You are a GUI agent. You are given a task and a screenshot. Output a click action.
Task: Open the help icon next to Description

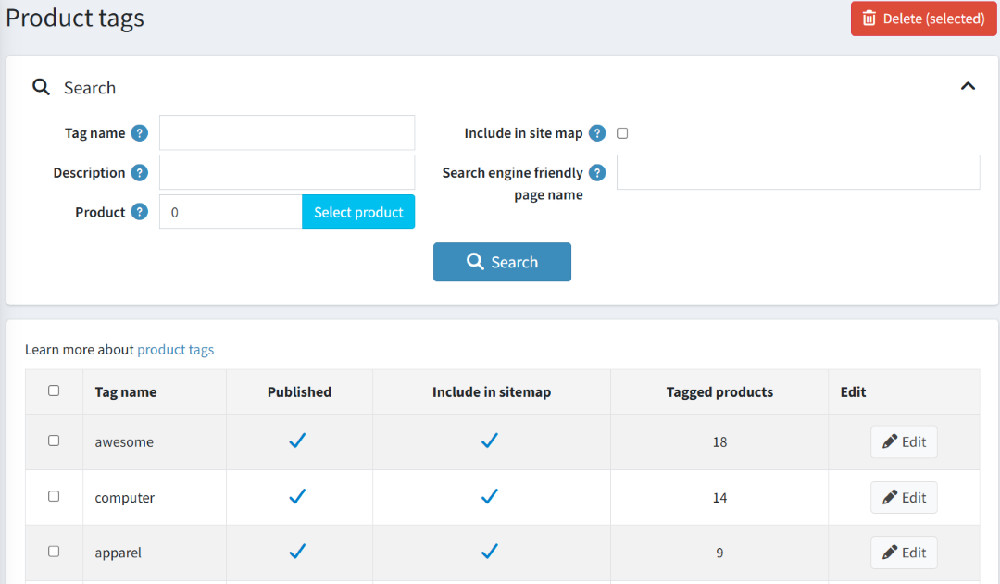click(139, 172)
